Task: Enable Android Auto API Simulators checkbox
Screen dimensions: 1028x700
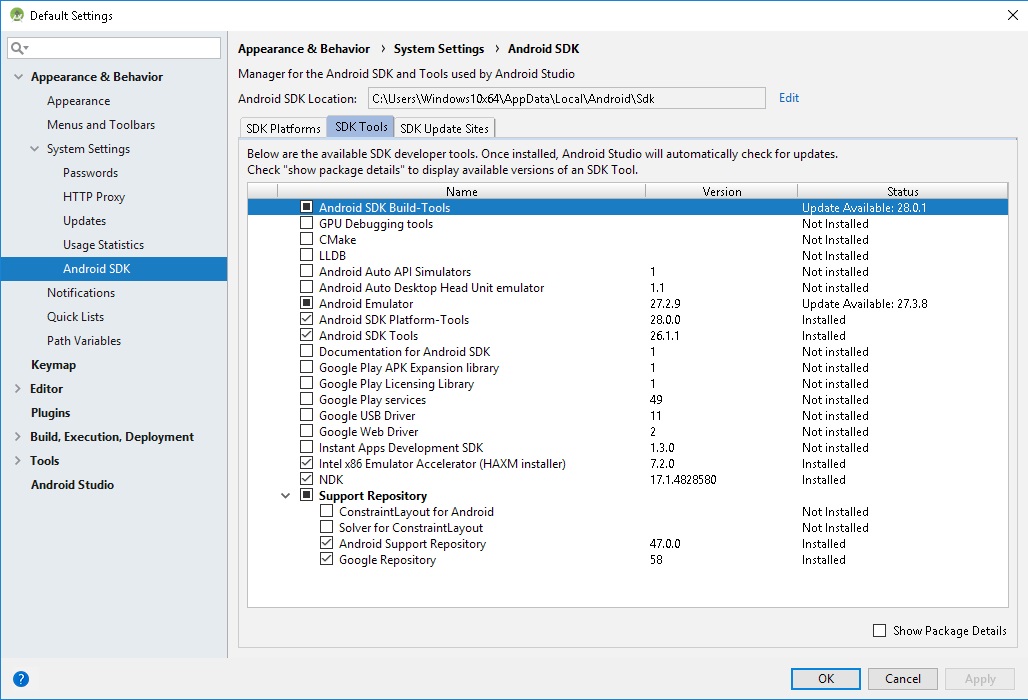Action: tap(306, 271)
